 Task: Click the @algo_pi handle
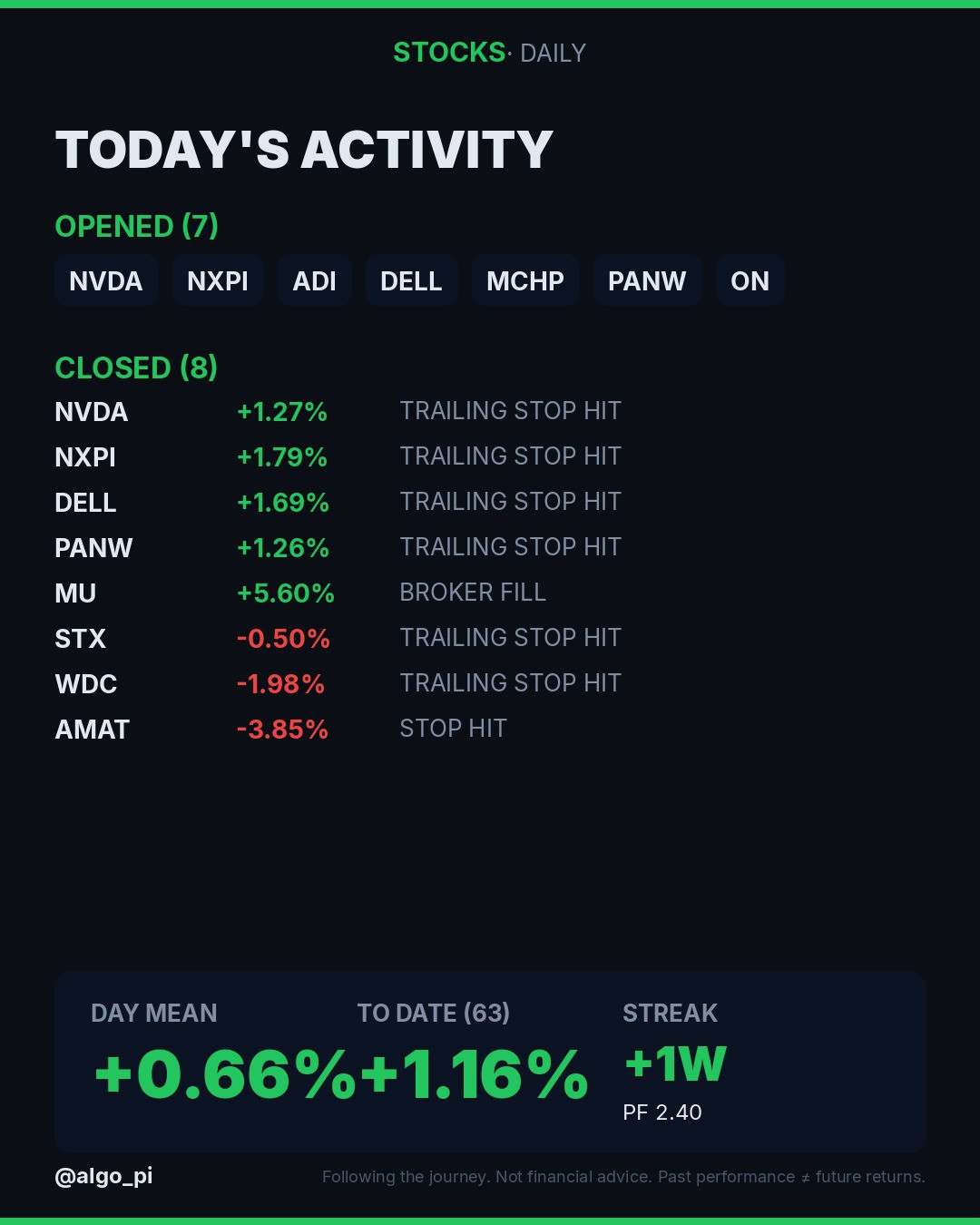click(103, 1176)
